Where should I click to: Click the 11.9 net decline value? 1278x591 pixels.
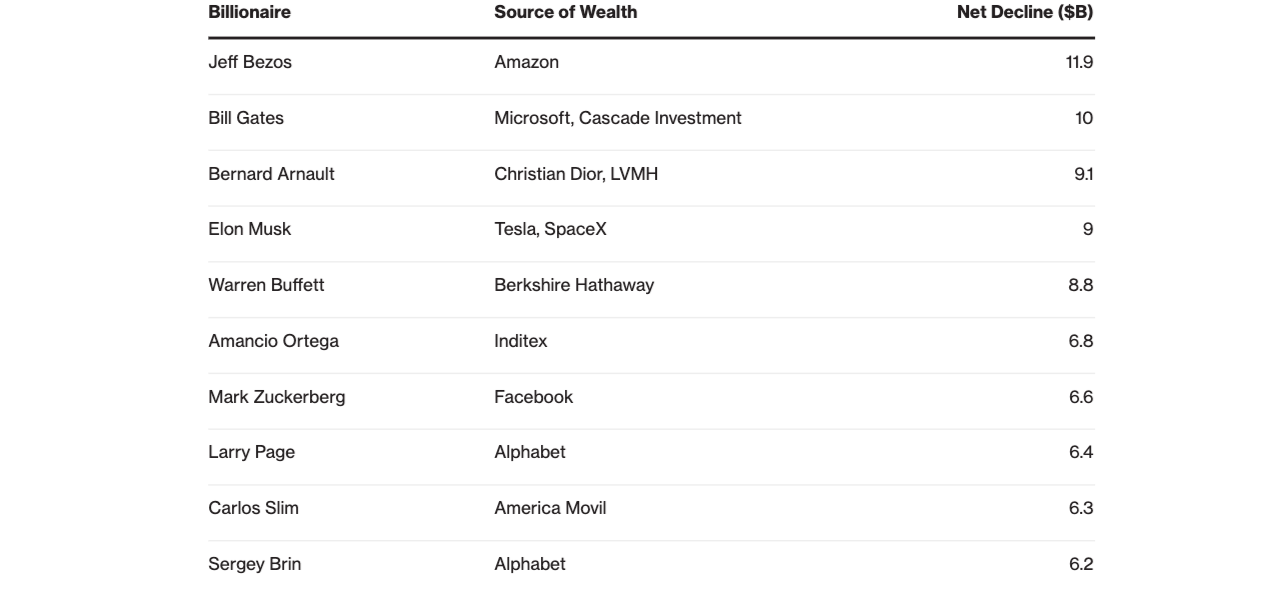1079,62
